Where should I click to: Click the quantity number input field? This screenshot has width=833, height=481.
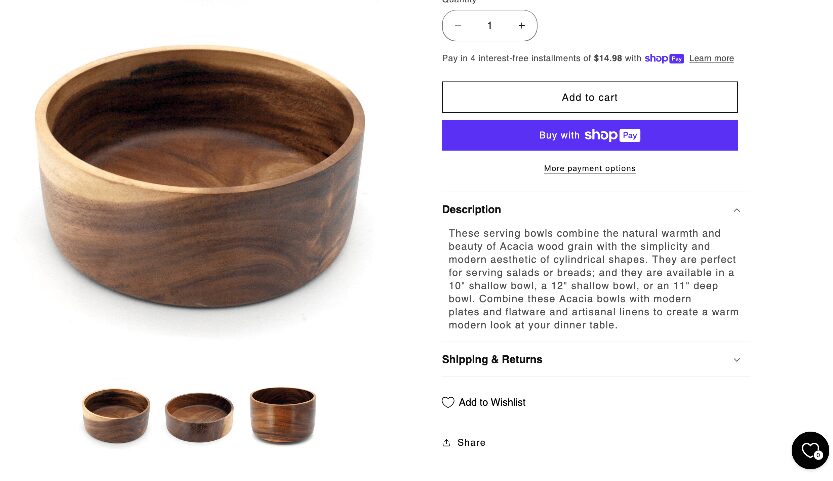tap(490, 26)
